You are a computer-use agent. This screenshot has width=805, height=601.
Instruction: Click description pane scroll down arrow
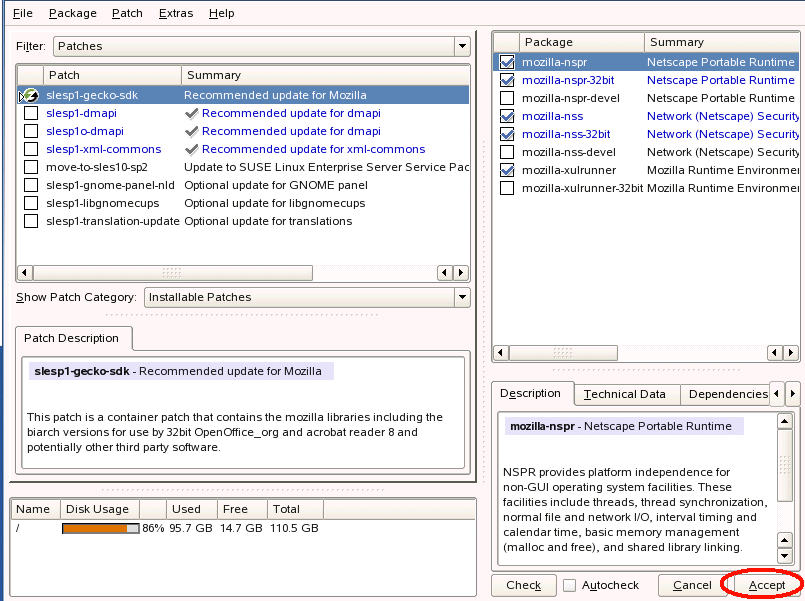tap(784, 556)
